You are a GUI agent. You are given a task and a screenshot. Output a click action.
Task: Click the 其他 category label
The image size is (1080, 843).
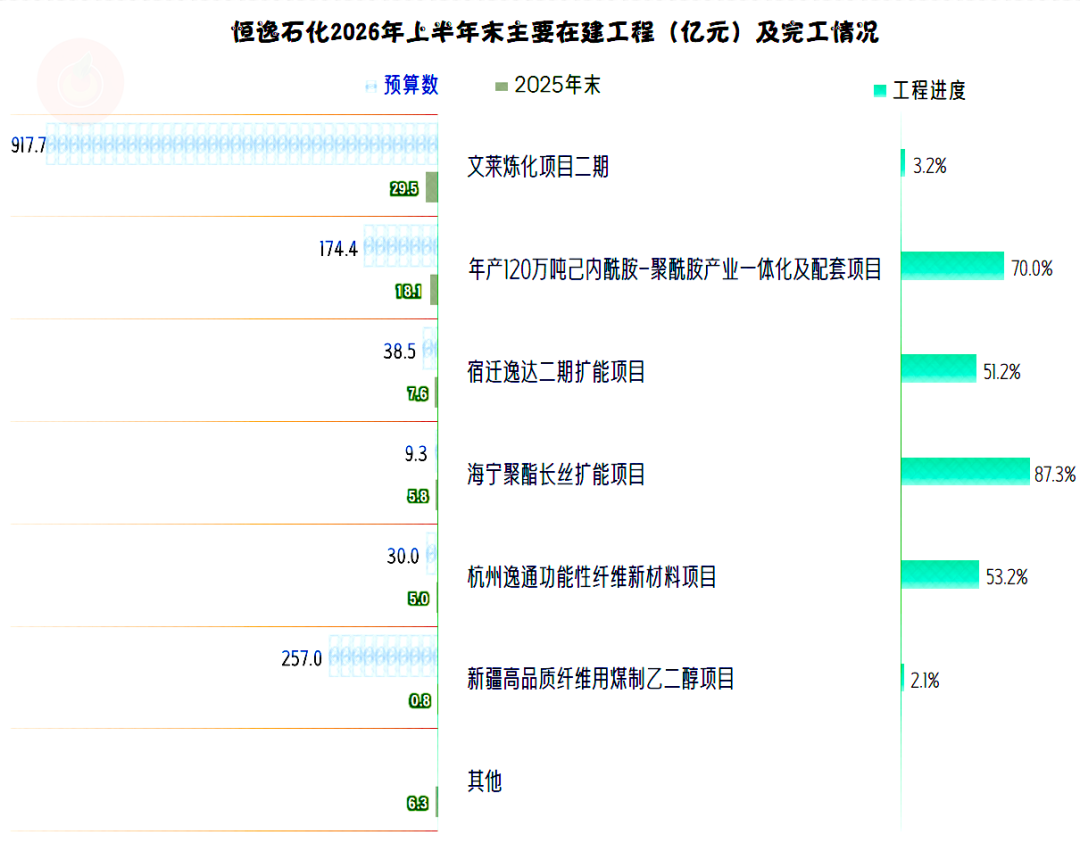485,781
